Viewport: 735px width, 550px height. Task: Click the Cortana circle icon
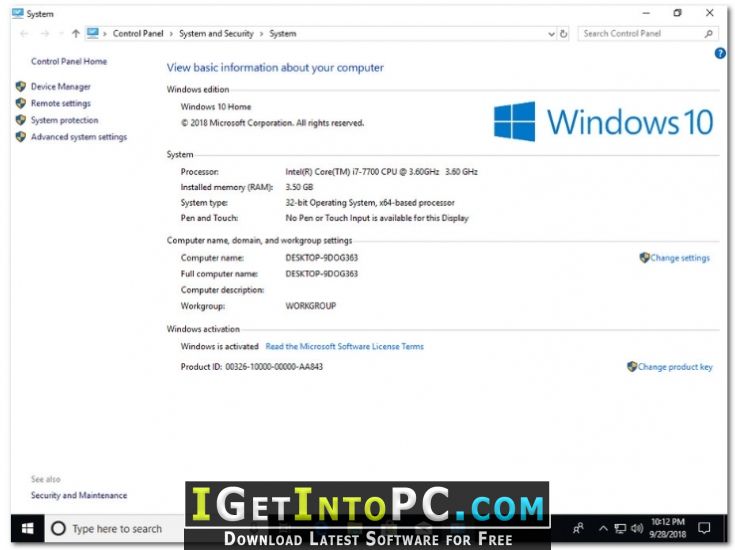tap(58, 529)
